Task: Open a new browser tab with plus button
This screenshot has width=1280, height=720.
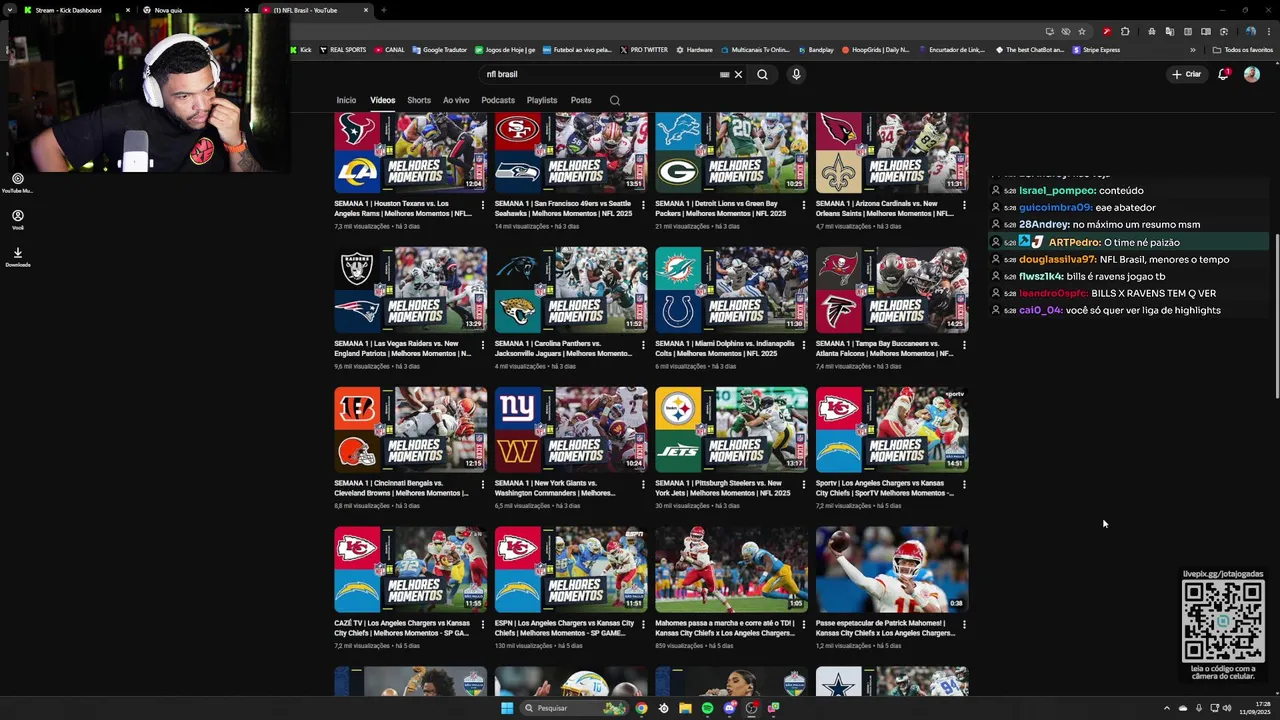Action: 384,10
